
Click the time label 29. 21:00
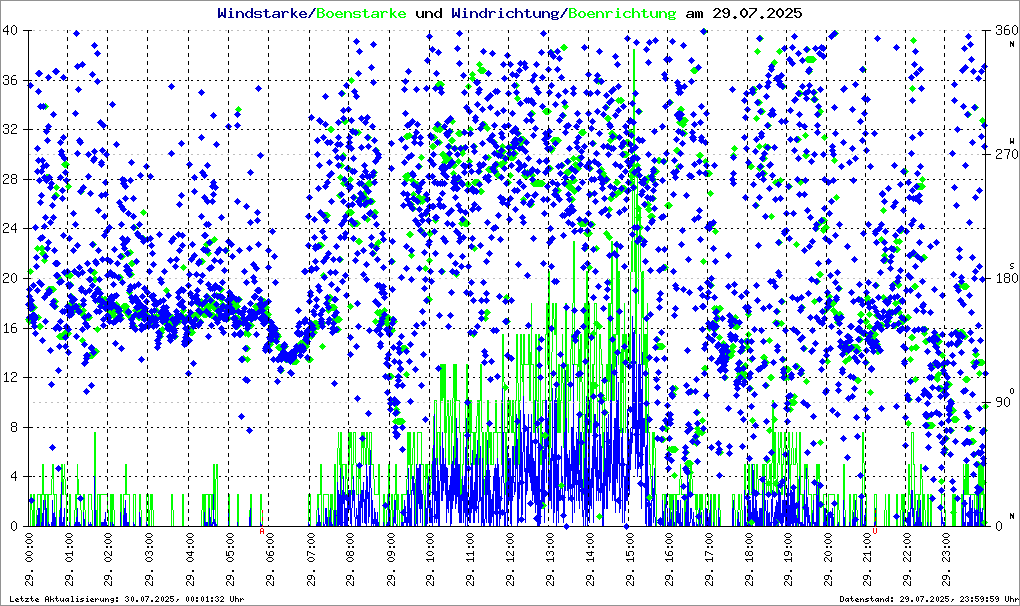[868, 560]
